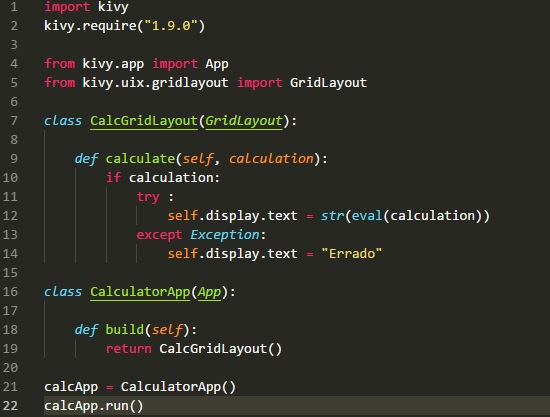Click the calculation parameter in the def line
The width and height of the screenshot is (550, 417).
pyautogui.click(x=271, y=159)
